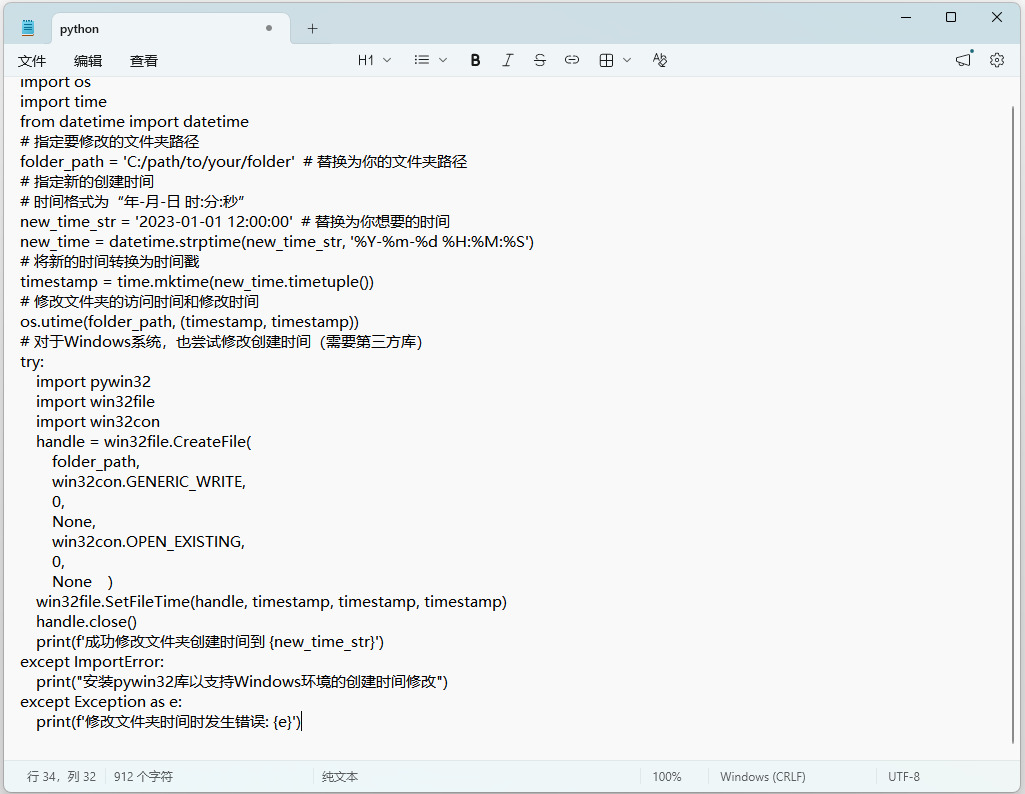Click the win32con.GENERIC_WRITE, line
This screenshot has height=794, width=1025.
149,482
